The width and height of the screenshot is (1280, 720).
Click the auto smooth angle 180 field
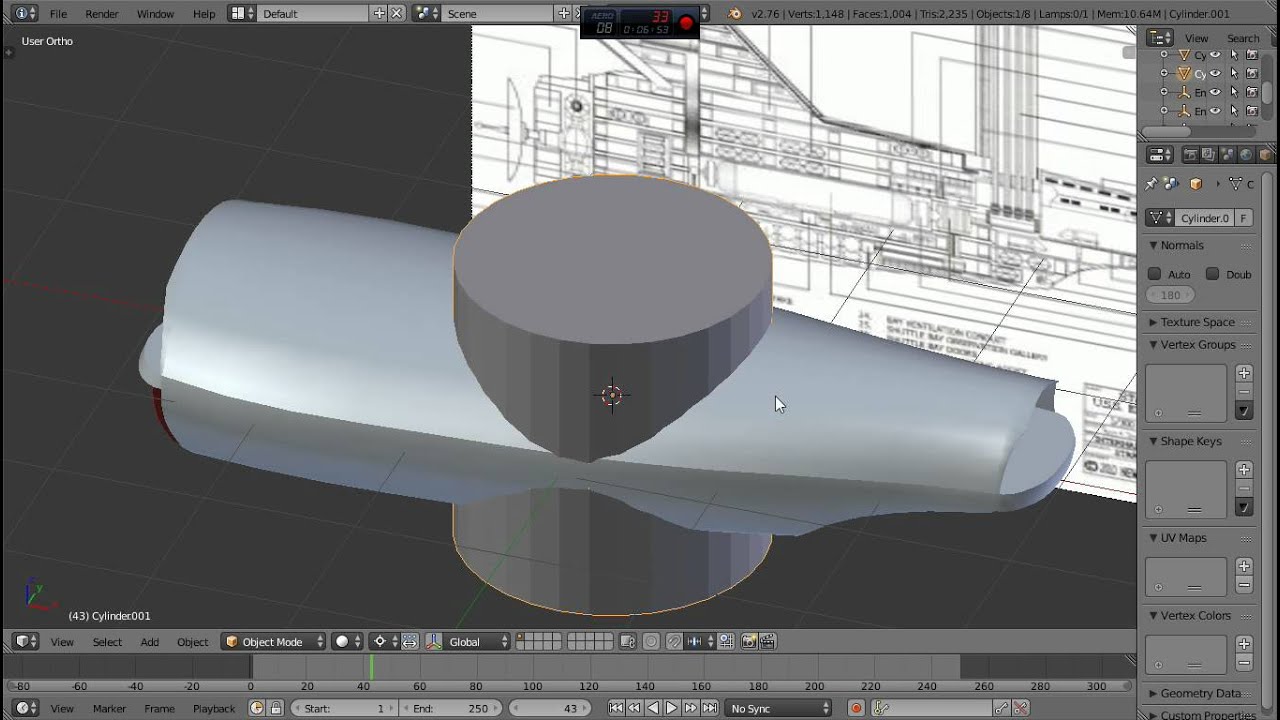(1171, 295)
